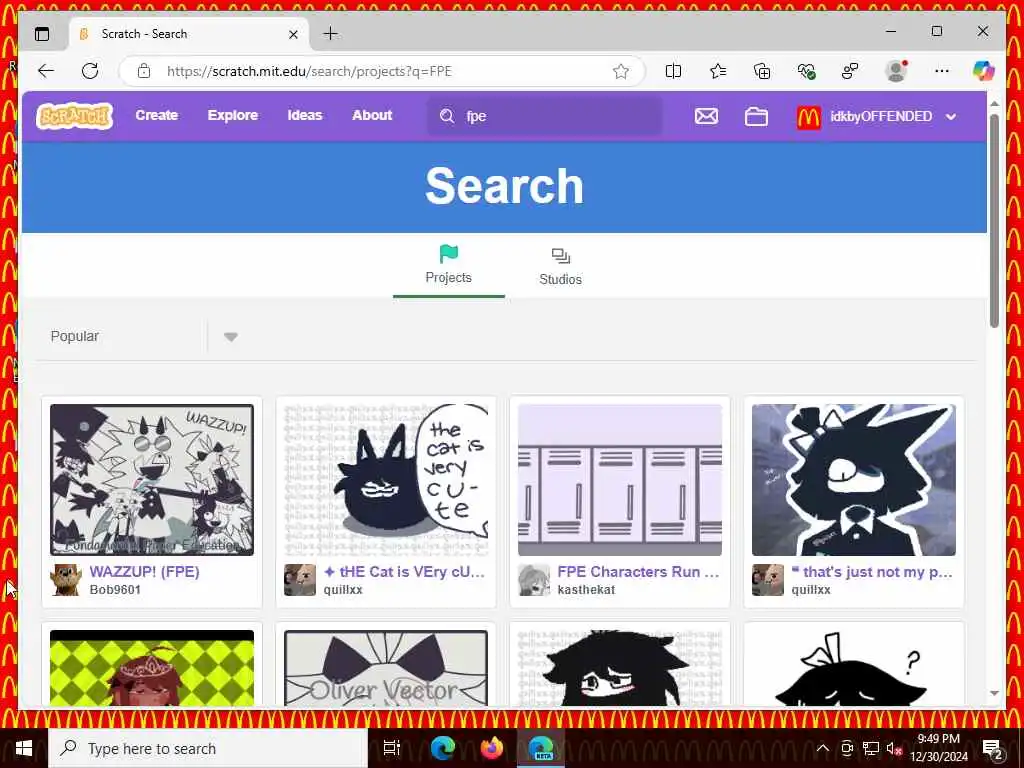Click the page vertical scrollbar thumb
Screen dimensions: 1024x768
(x=994, y=221)
